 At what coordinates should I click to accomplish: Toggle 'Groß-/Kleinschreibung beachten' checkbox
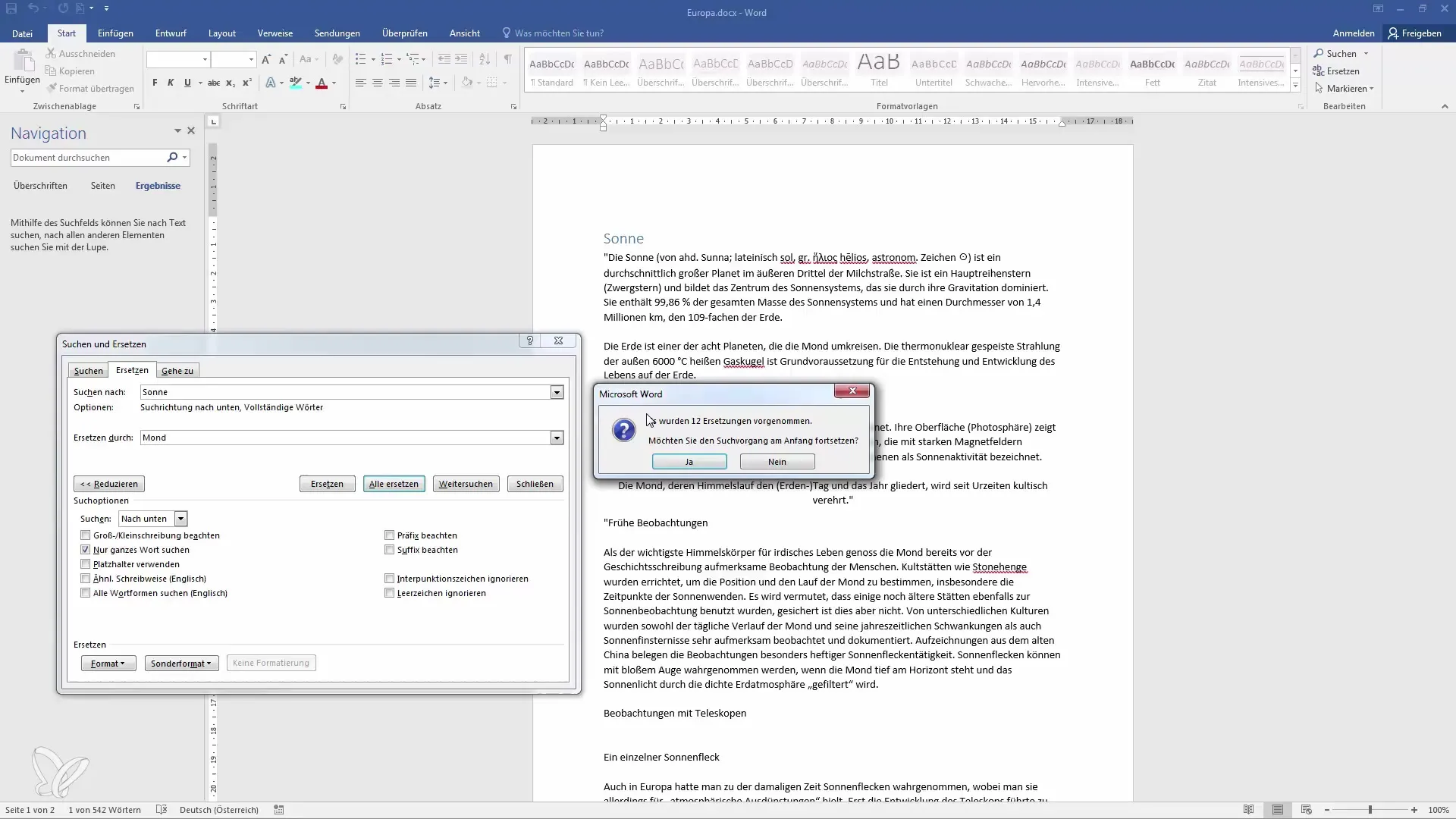coord(85,534)
